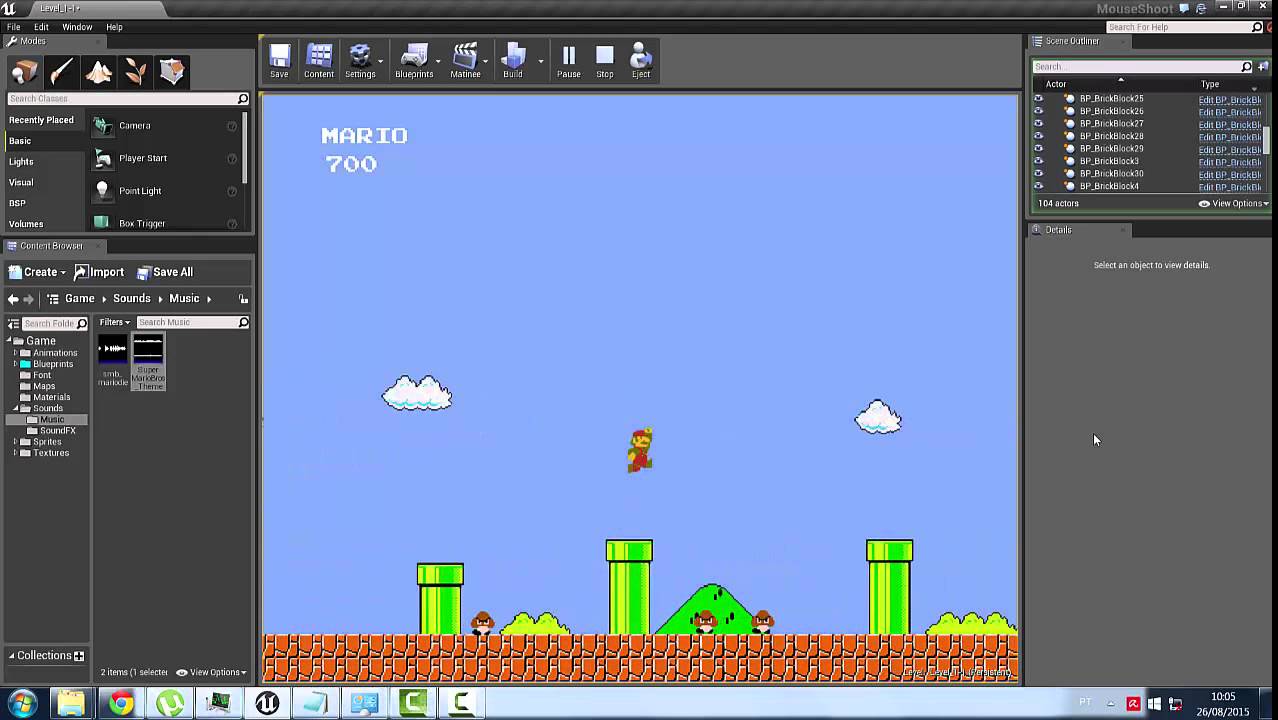This screenshot has height=720, width=1278.
Task: Select the Lights category tab
Action: tap(21, 162)
